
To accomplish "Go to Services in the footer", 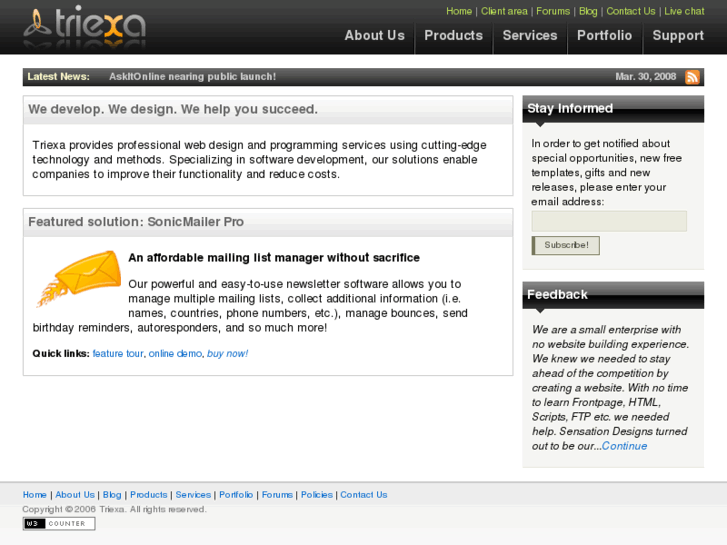I will tap(193, 495).
